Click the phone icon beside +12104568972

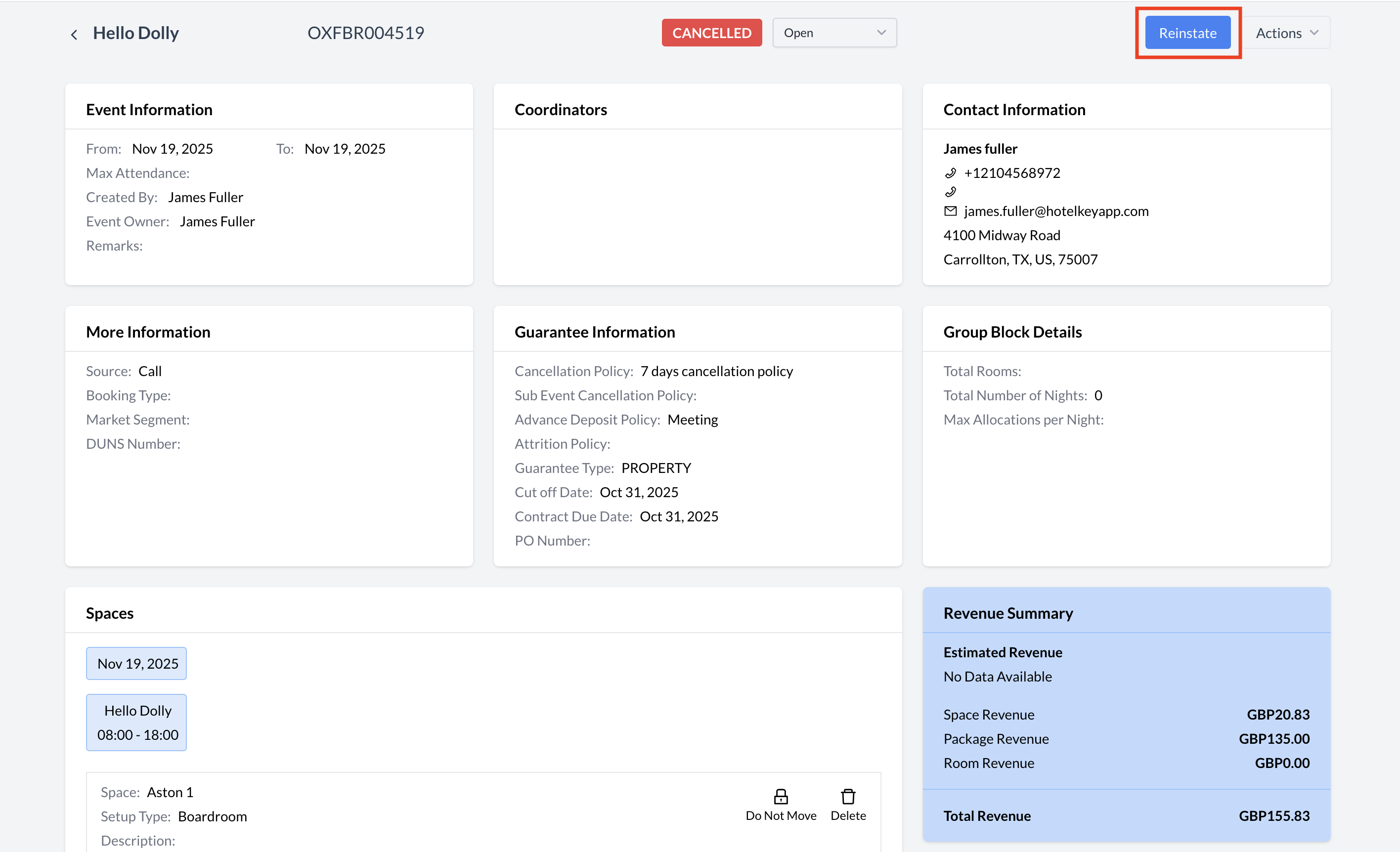(950, 172)
